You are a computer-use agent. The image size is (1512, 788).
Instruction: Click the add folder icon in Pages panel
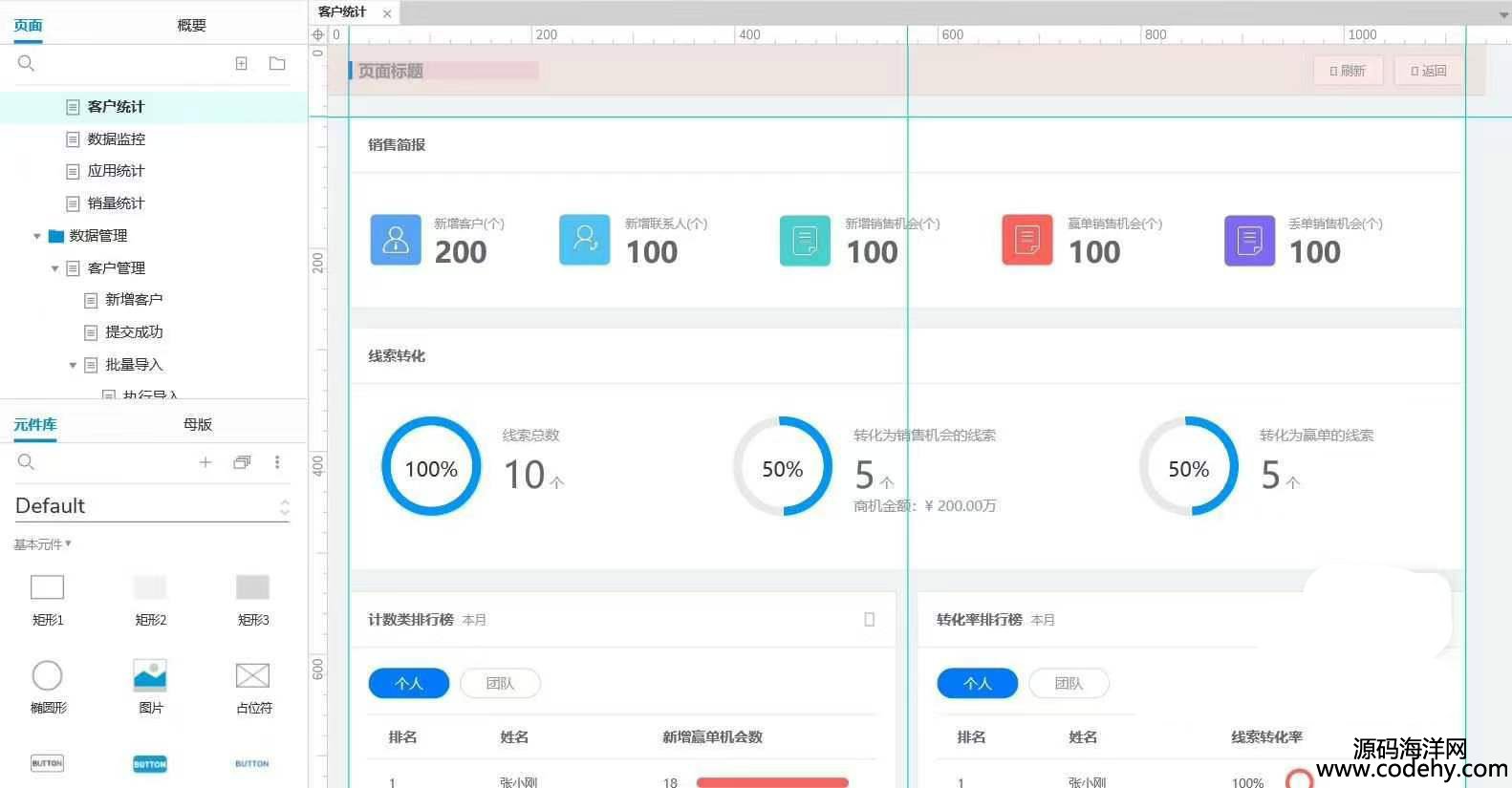(277, 64)
